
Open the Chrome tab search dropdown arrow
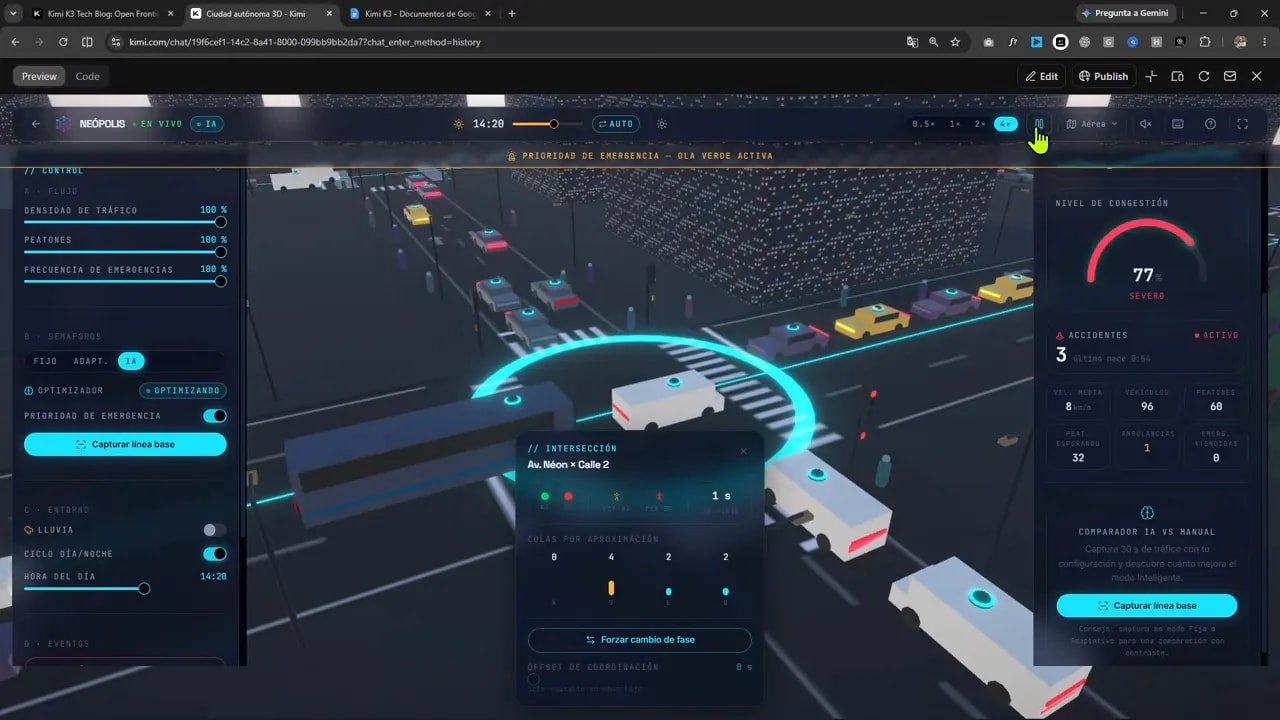point(12,13)
